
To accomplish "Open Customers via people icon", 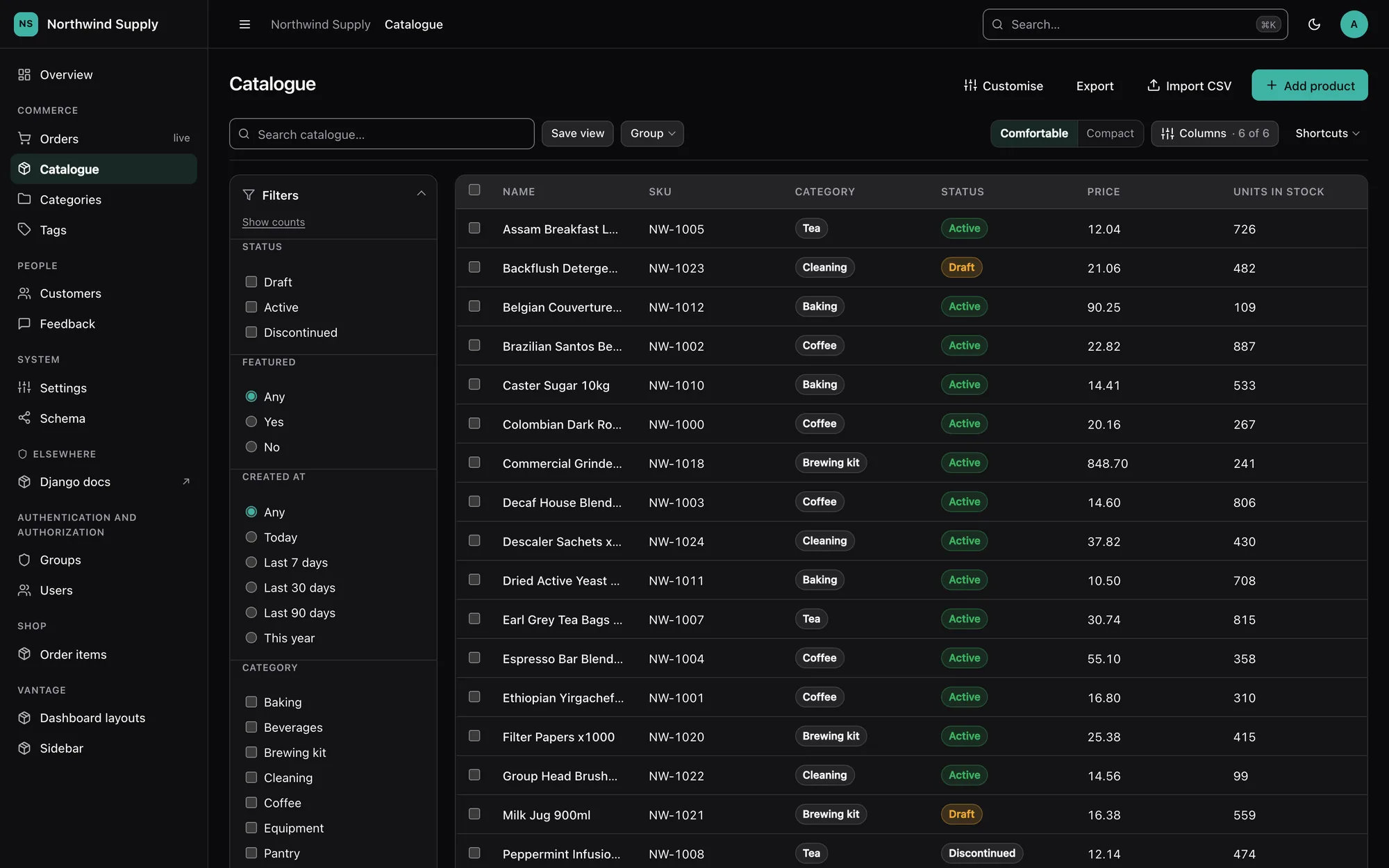I will point(24,293).
